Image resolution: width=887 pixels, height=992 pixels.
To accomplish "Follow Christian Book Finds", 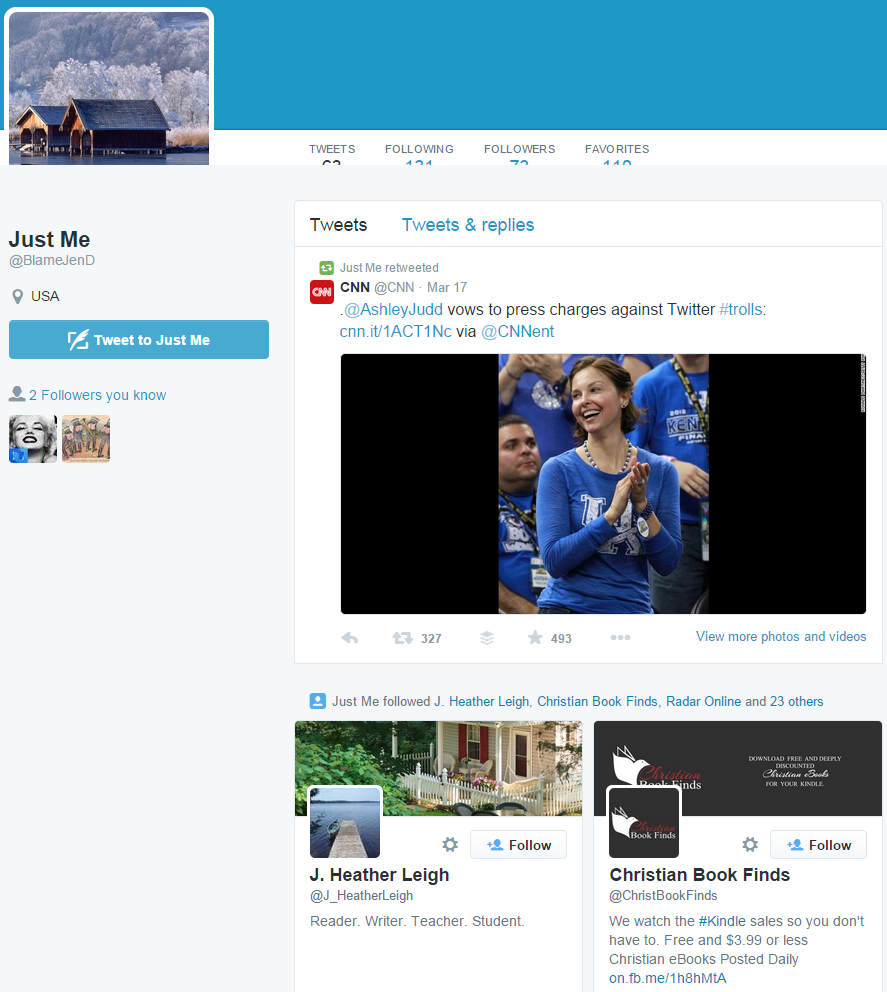I will 819,845.
